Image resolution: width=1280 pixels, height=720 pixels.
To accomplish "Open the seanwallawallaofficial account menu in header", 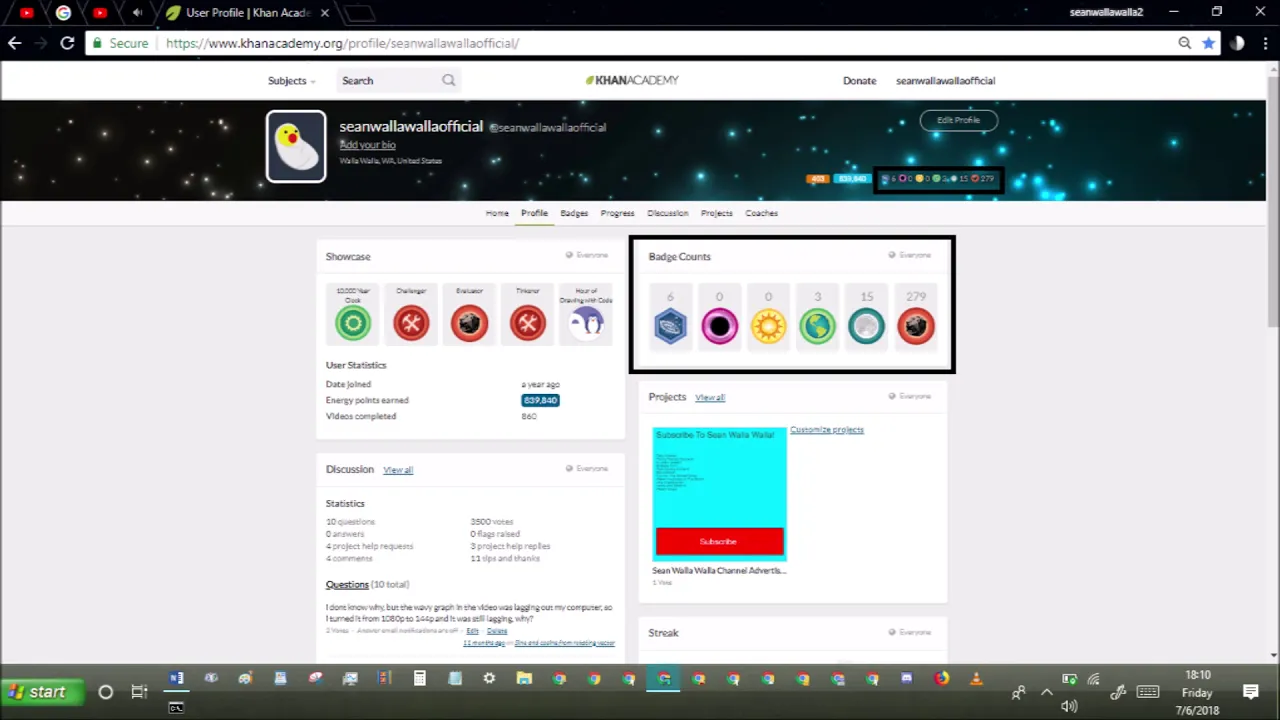I will (946, 81).
